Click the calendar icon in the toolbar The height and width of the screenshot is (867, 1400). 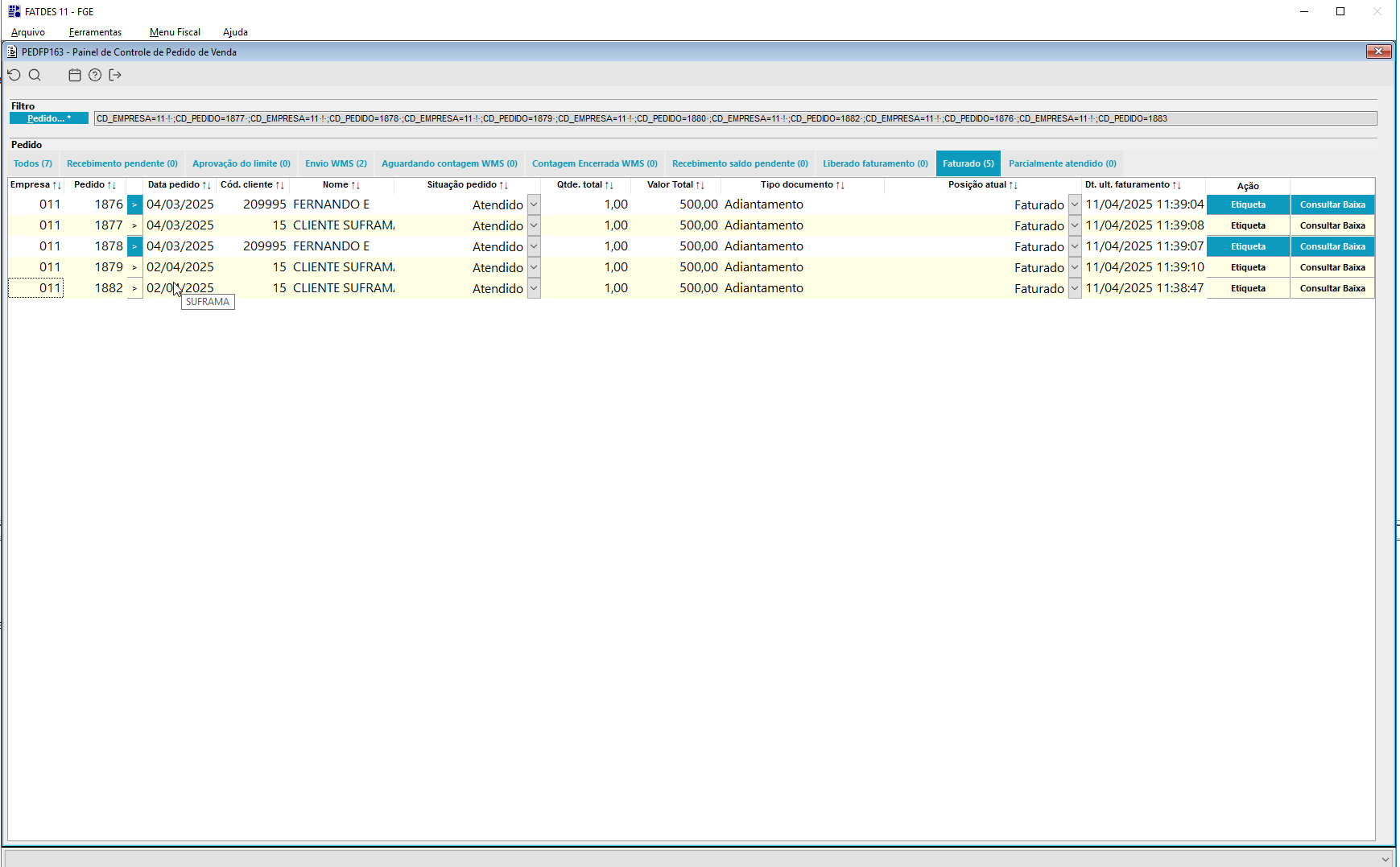point(75,75)
